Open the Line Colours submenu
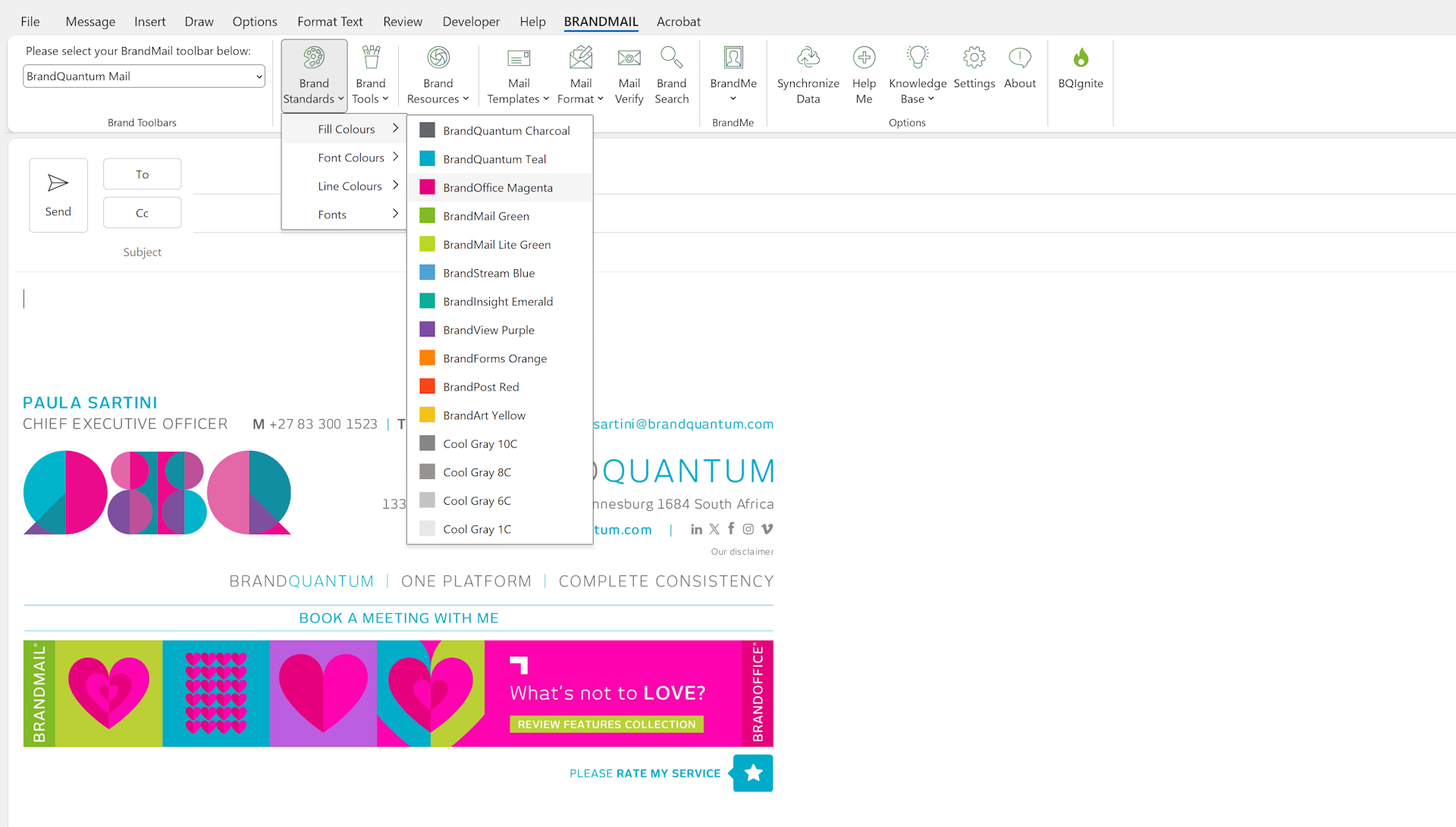This screenshot has height=827, width=1456. [350, 186]
